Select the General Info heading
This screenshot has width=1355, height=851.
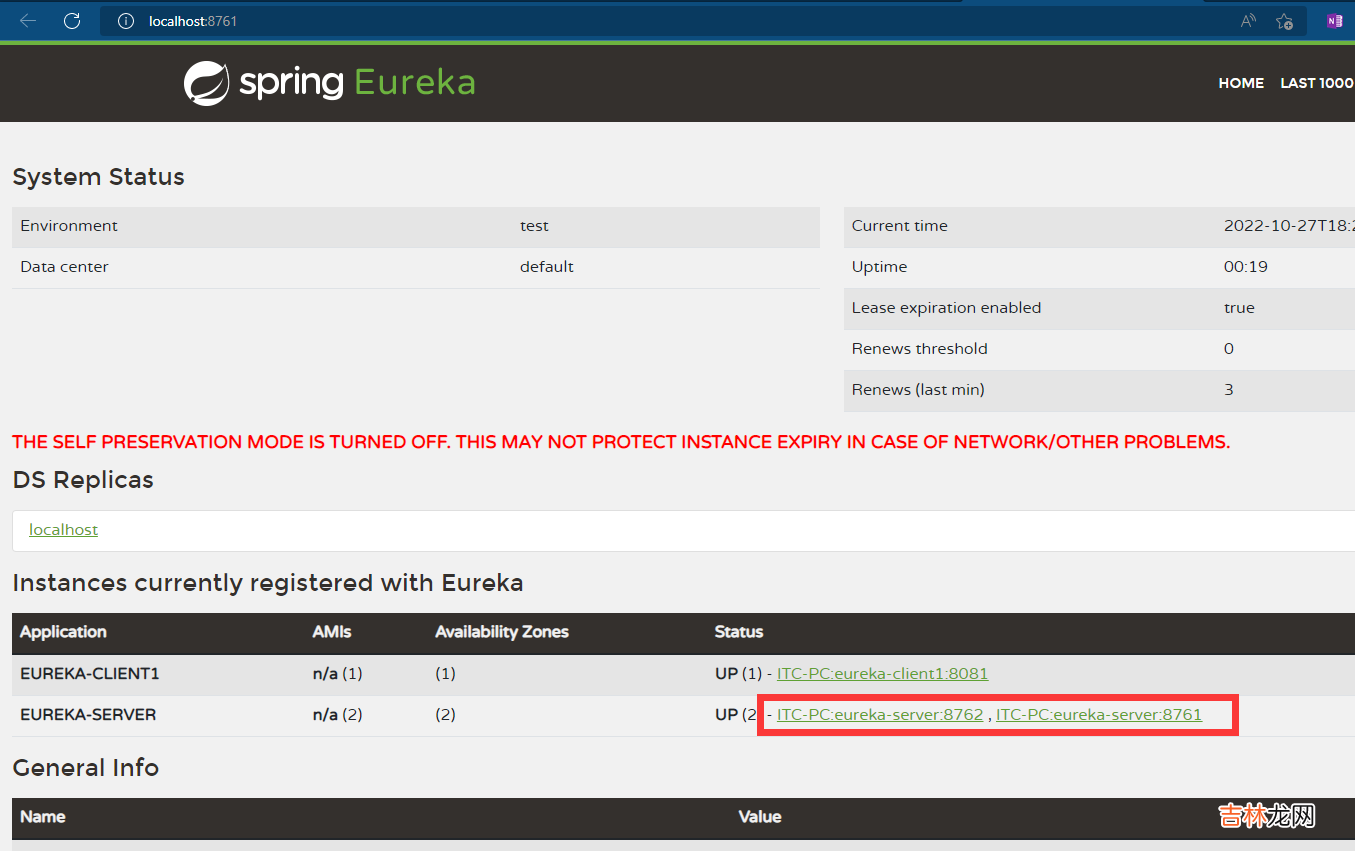tap(85, 768)
